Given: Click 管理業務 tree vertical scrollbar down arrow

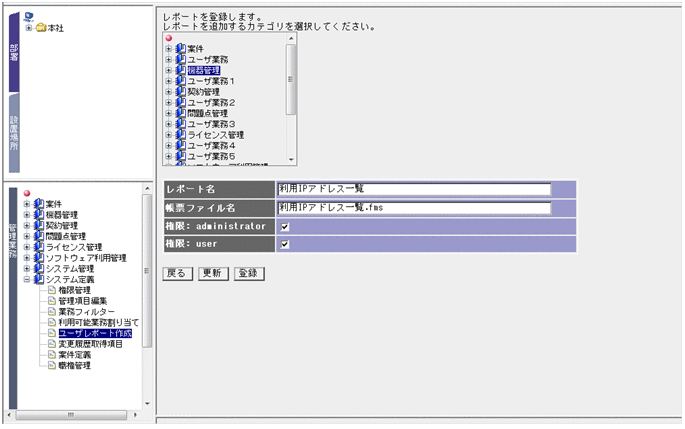Looking at the screenshot, I should (147, 404).
